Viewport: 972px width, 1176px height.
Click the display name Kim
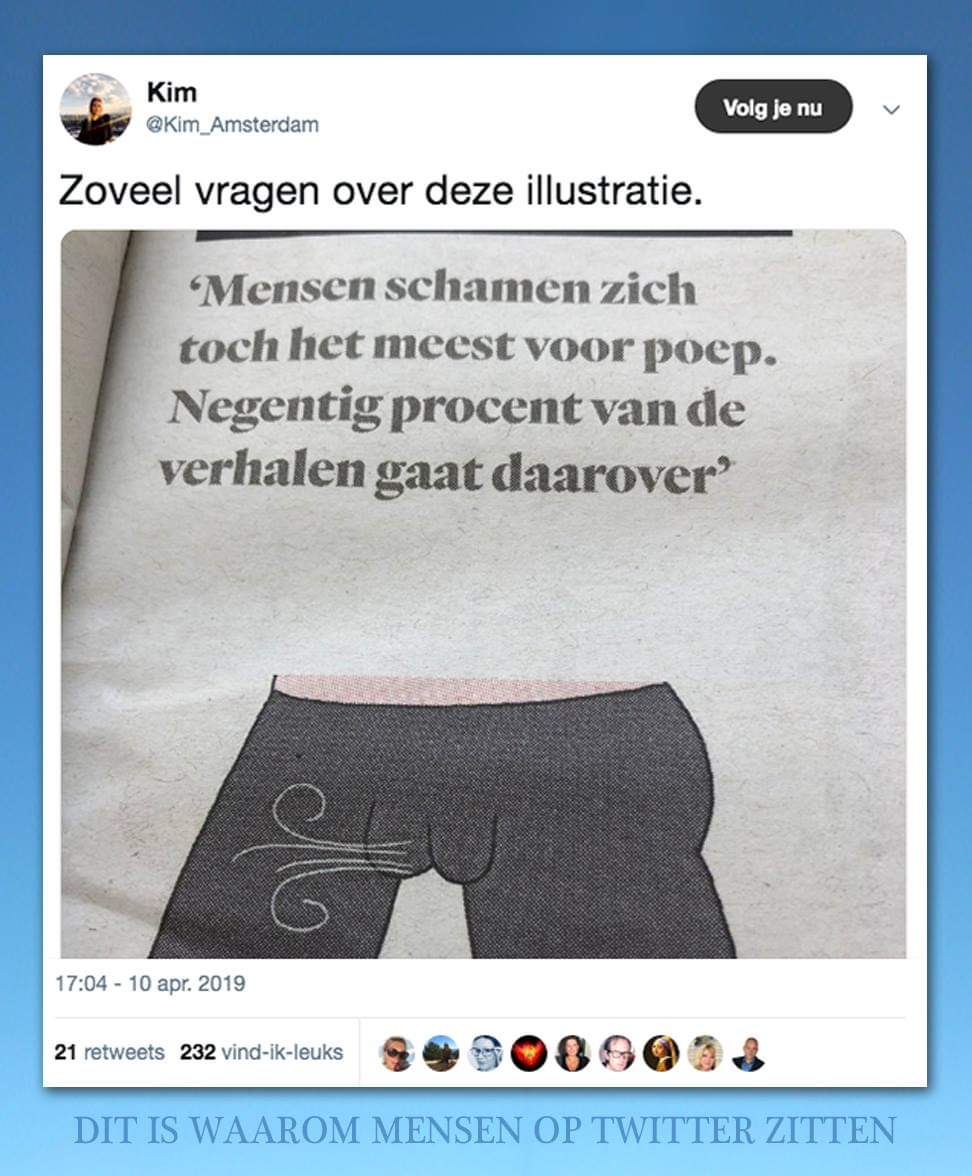coord(172,92)
